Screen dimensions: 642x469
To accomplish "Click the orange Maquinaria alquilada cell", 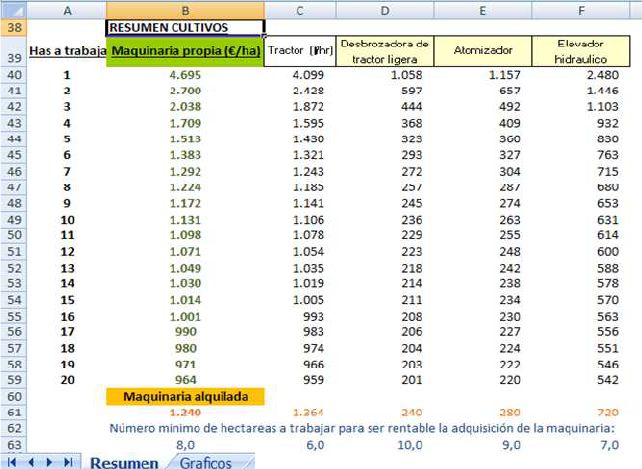I will tap(185, 397).
